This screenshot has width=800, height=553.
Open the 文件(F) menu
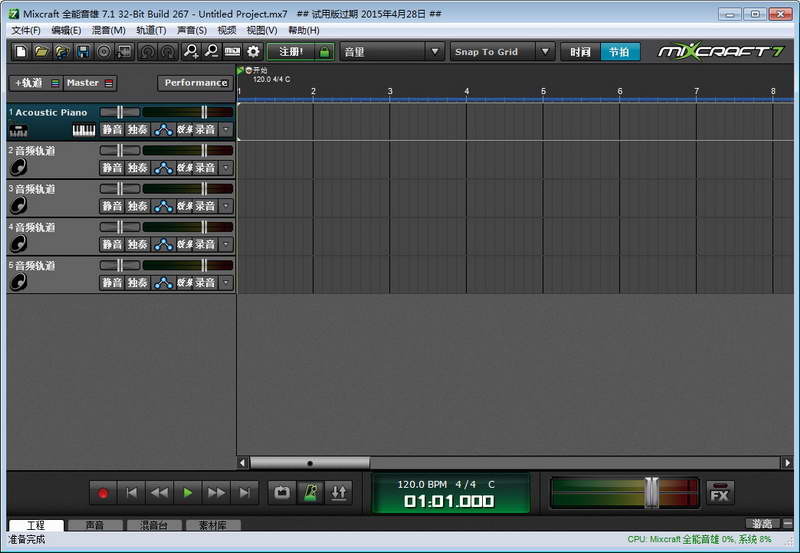point(26,31)
